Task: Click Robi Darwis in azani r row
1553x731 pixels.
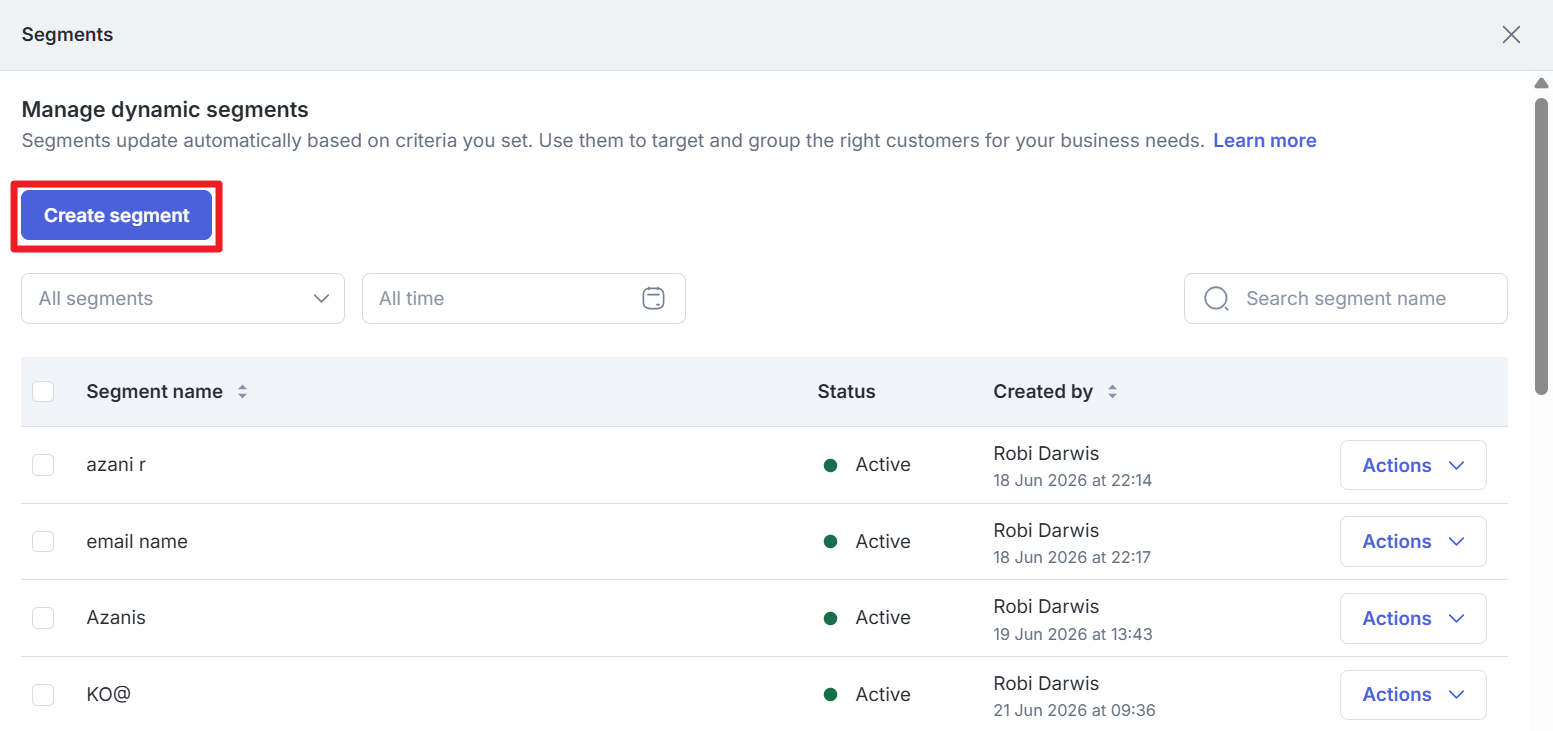Action: 1046,454
